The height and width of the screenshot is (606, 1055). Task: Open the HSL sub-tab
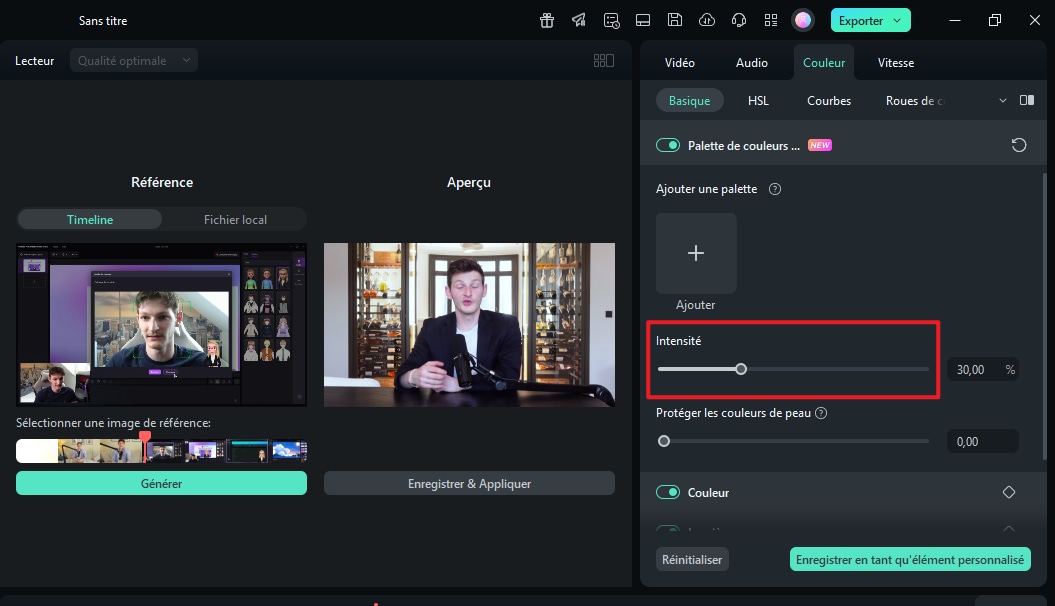[x=758, y=100]
